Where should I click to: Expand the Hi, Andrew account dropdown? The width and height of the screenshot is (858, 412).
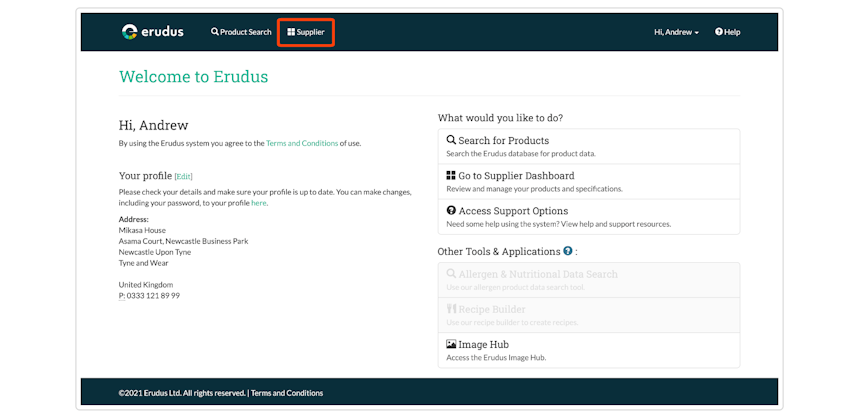pyautogui.click(x=676, y=32)
